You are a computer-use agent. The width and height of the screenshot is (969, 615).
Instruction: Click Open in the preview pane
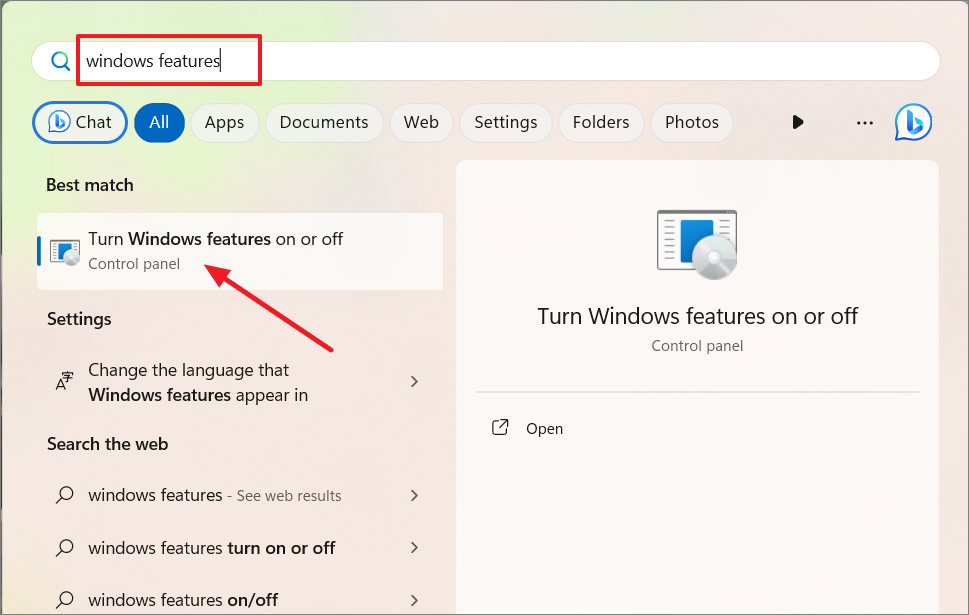click(544, 428)
